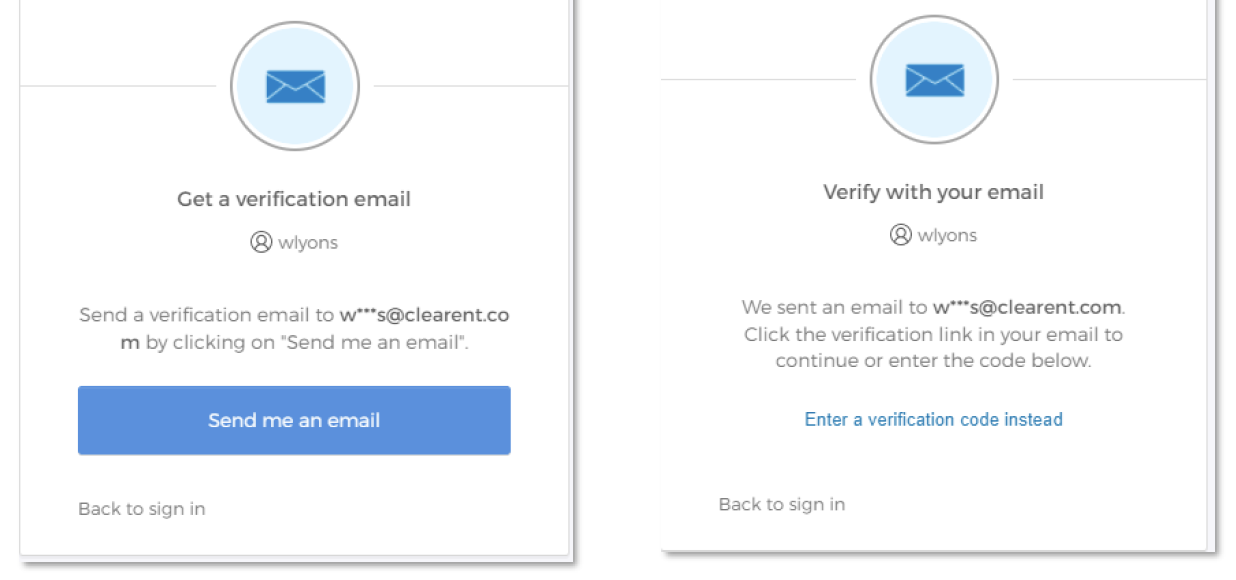
Task: Click the "Click the verification link" instruction line
Action: point(933,334)
